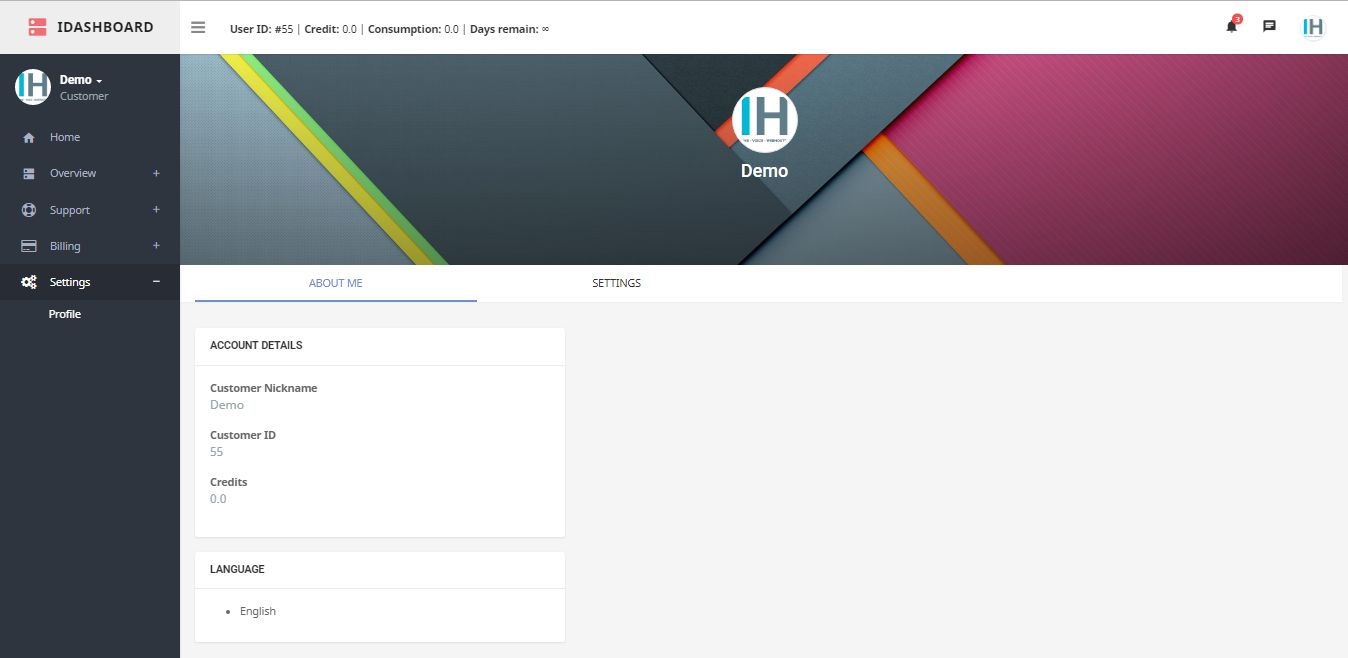The width and height of the screenshot is (1348, 658).
Task: Click the Billing credit card icon
Action: coord(29,246)
